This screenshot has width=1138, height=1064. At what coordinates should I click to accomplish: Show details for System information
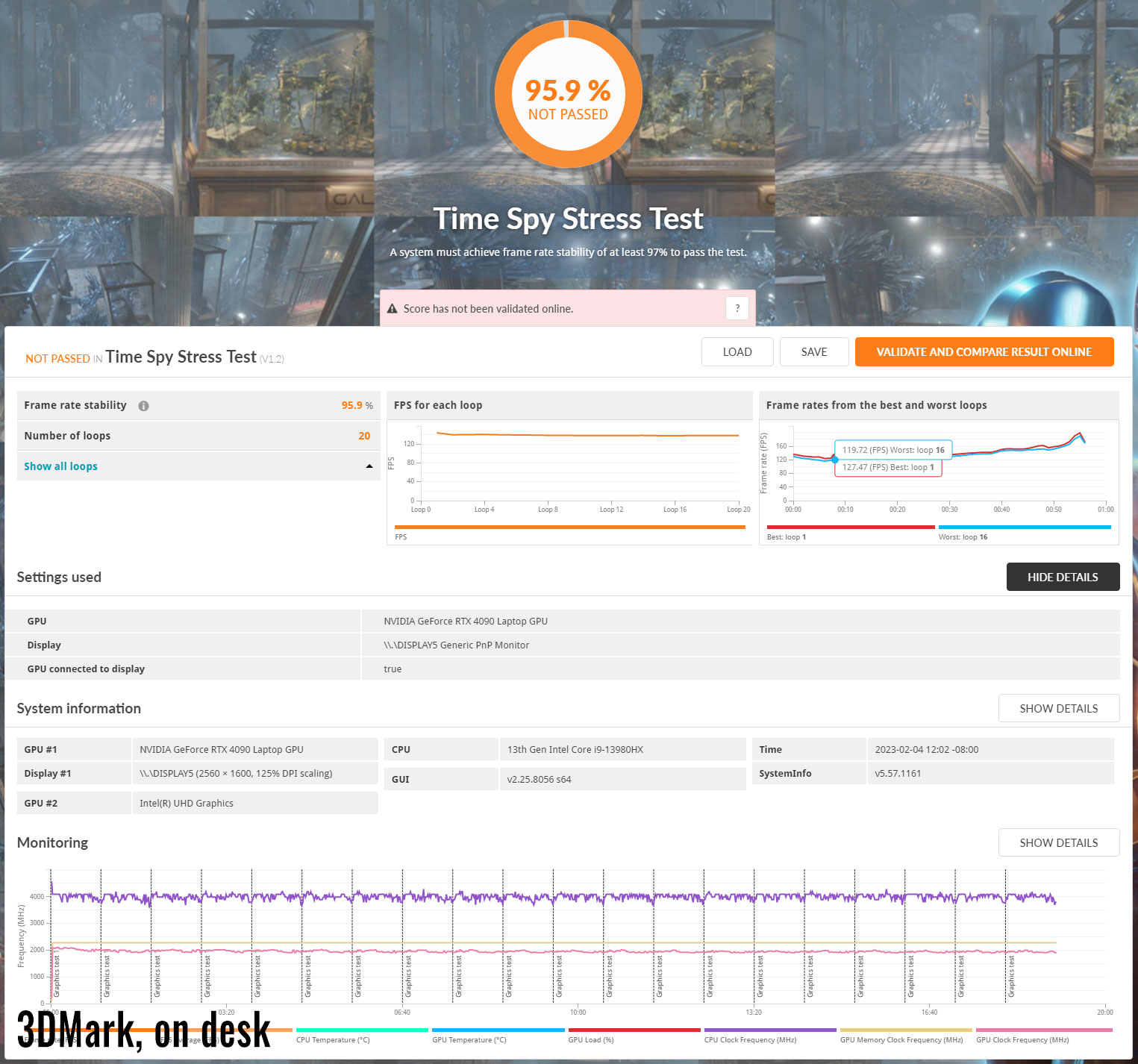click(1059, 708)
